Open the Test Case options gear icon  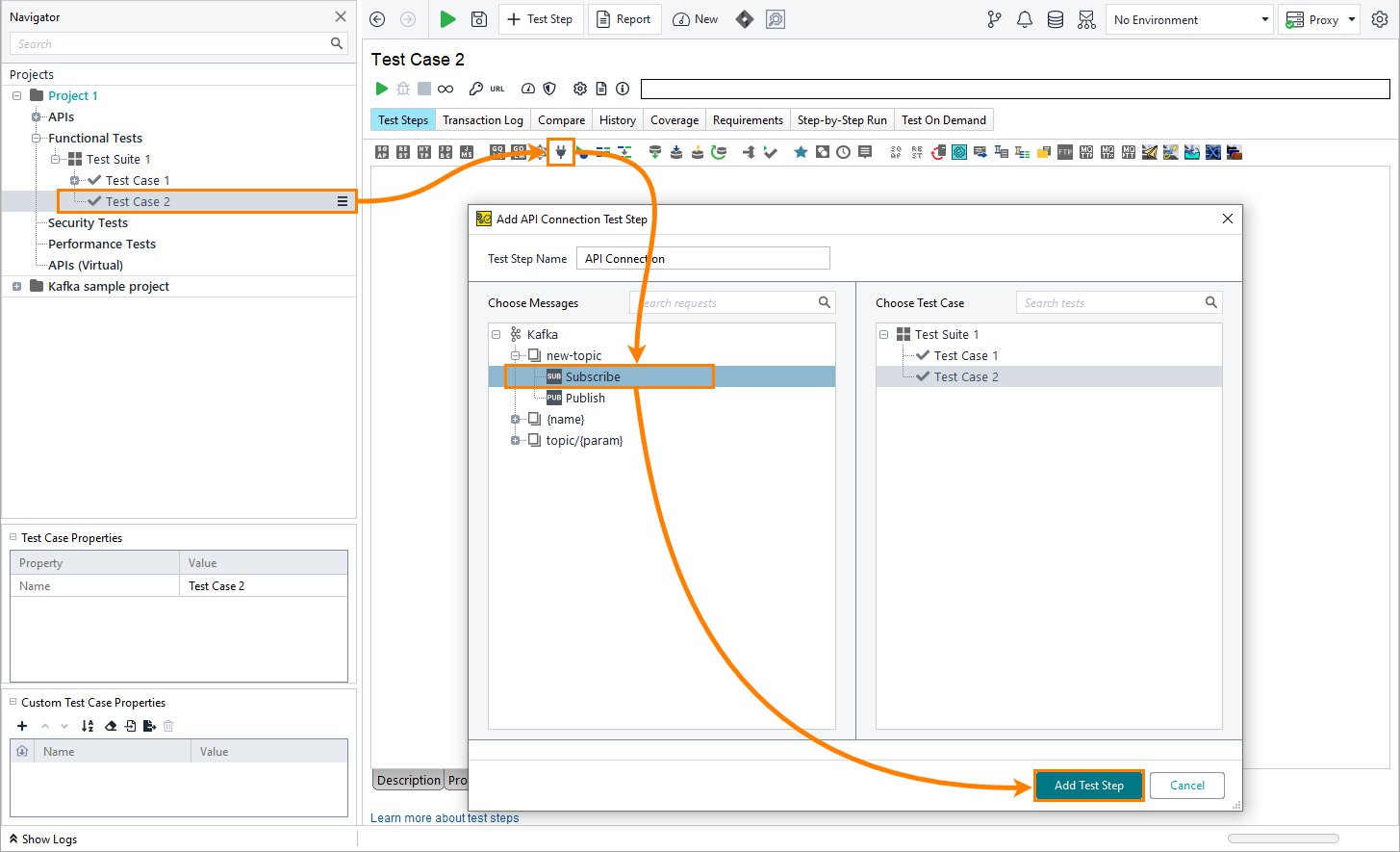tap(579, 88)
